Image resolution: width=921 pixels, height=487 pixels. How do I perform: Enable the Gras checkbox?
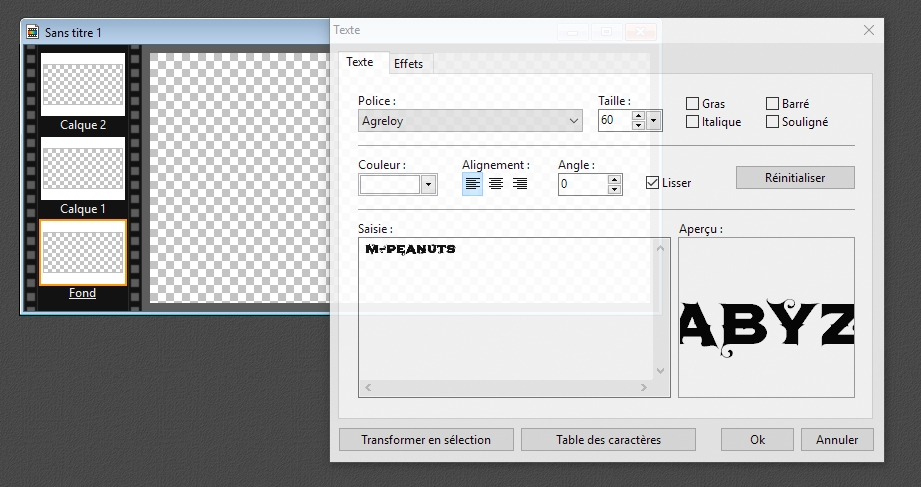click(692, 104)
